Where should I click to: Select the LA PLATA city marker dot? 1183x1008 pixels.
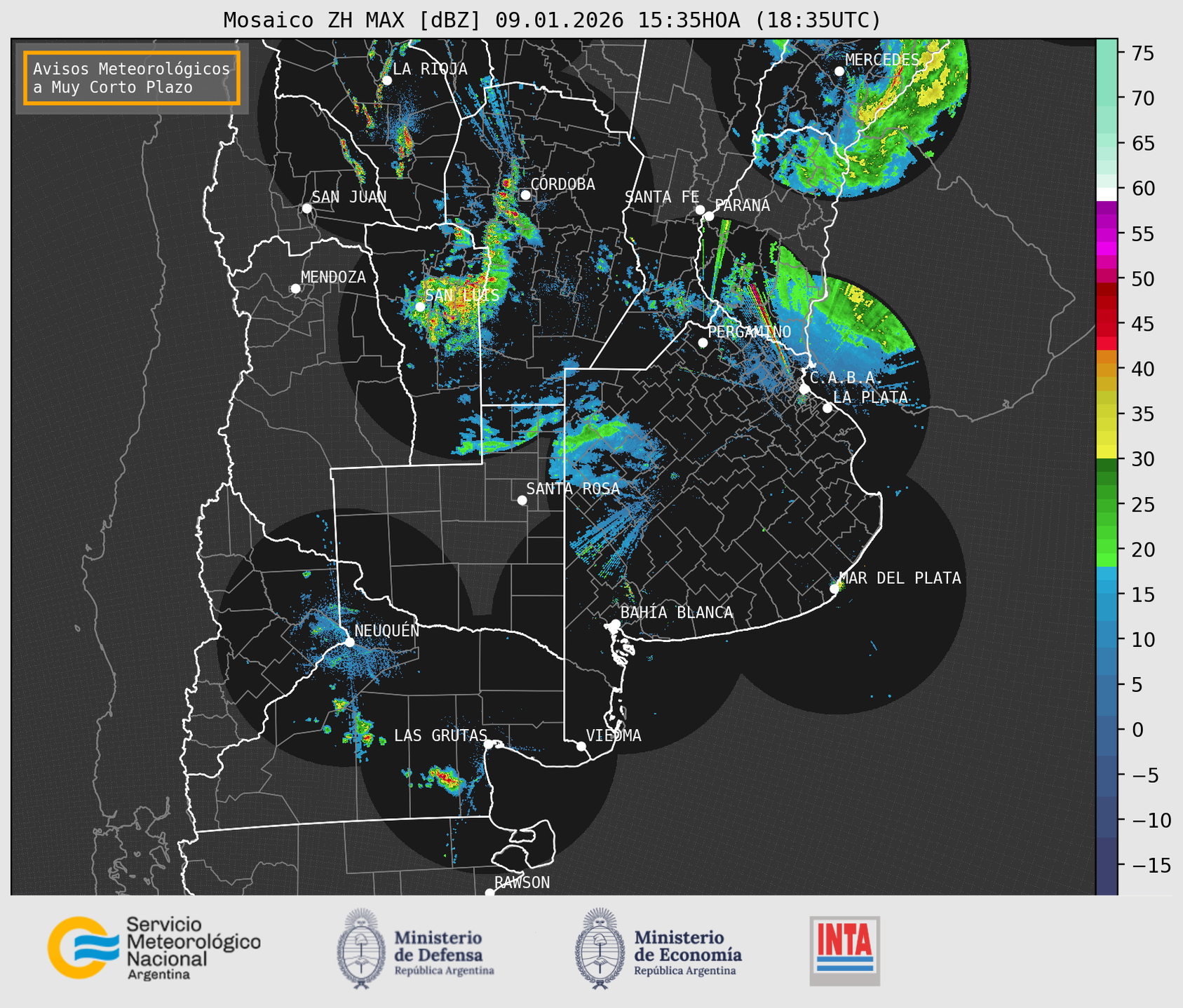[x=827, y=408]
